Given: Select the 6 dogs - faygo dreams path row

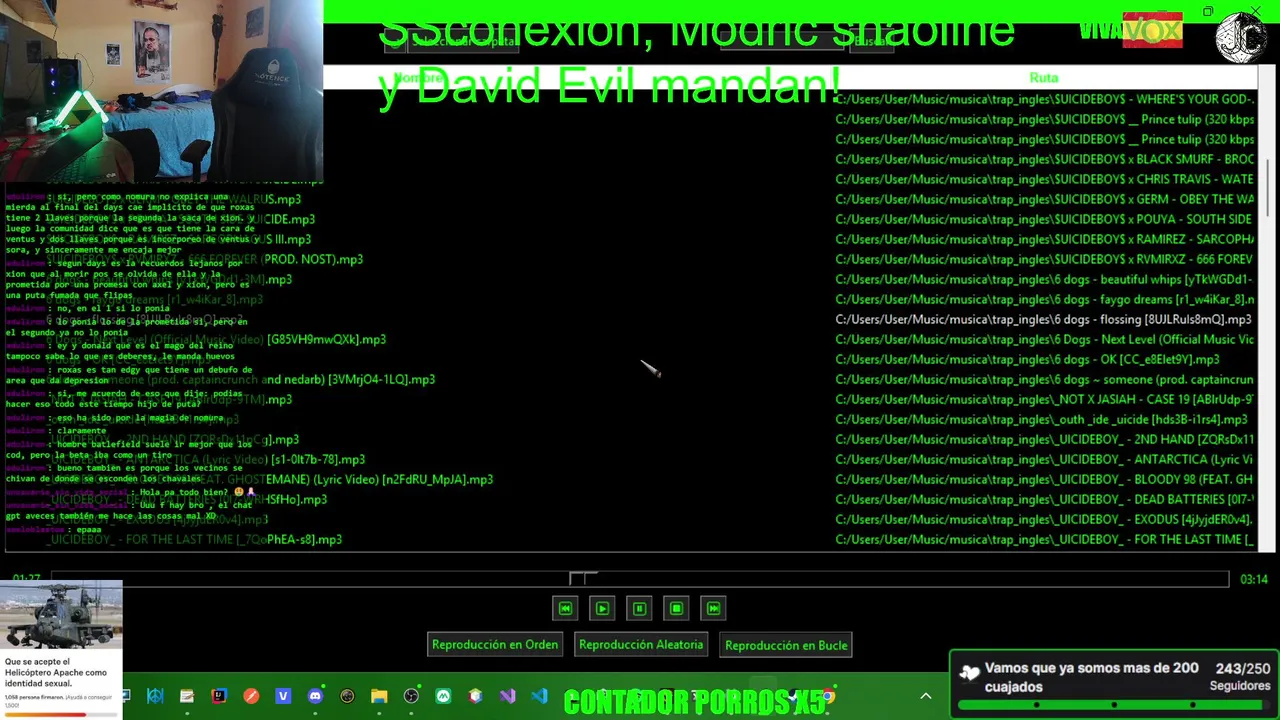Looking at the screenshot, I should (1044, 299).
